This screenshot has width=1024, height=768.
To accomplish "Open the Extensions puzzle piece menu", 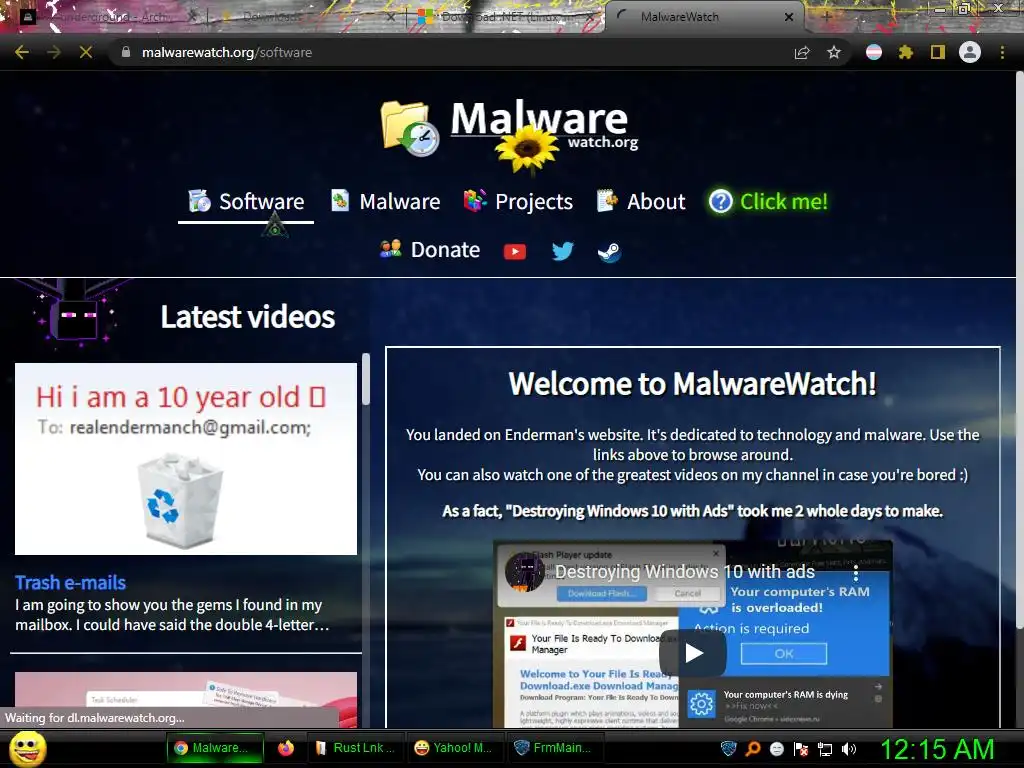I will pos(906,52).
